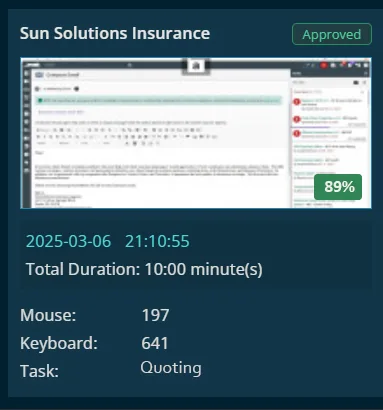The height and width of the screenshot is (410, 383).
Task: Click the Keyboard count value 641
Action: tap(155, 343)
